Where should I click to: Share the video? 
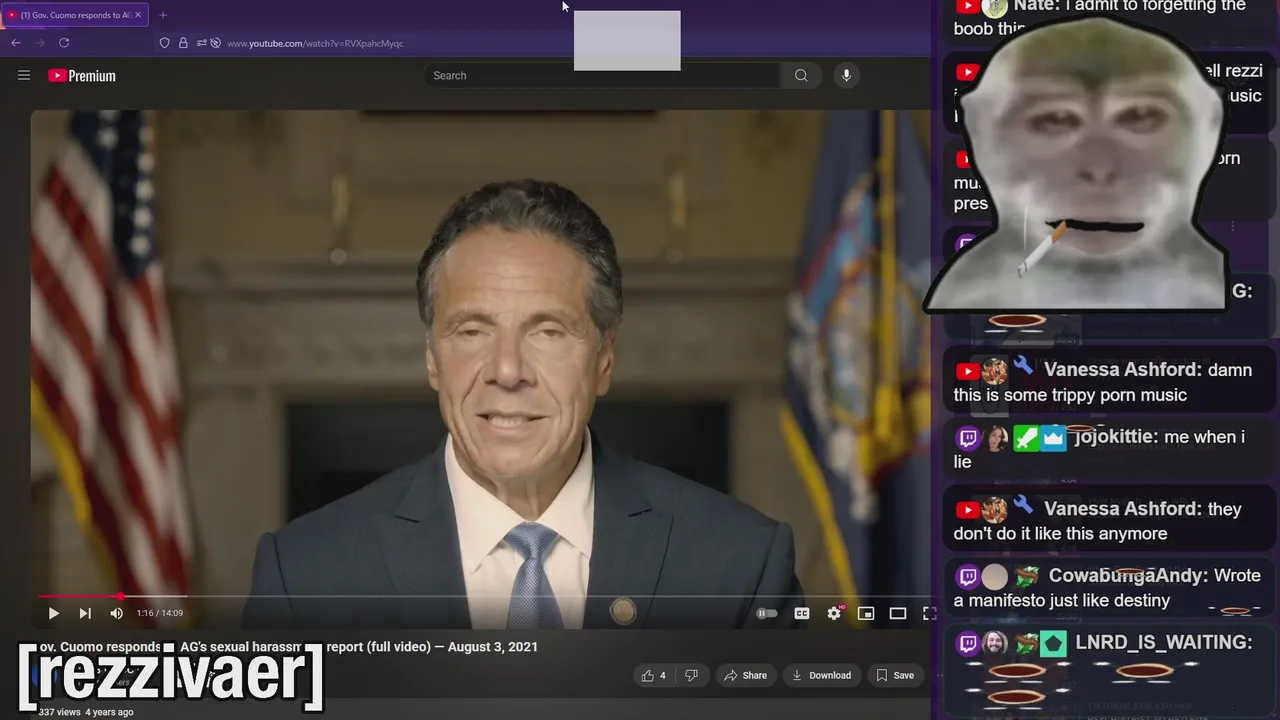pyautogui.click(x=746, y=675)
